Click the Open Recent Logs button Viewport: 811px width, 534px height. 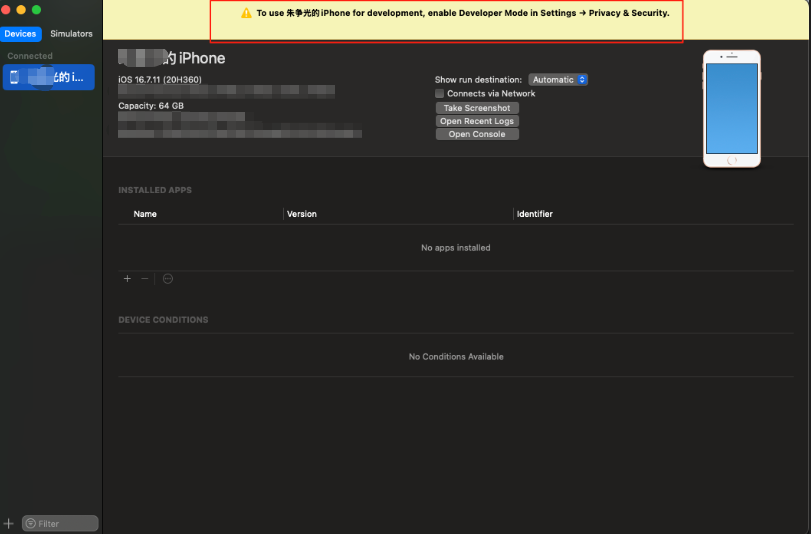(x=477, y=121)
